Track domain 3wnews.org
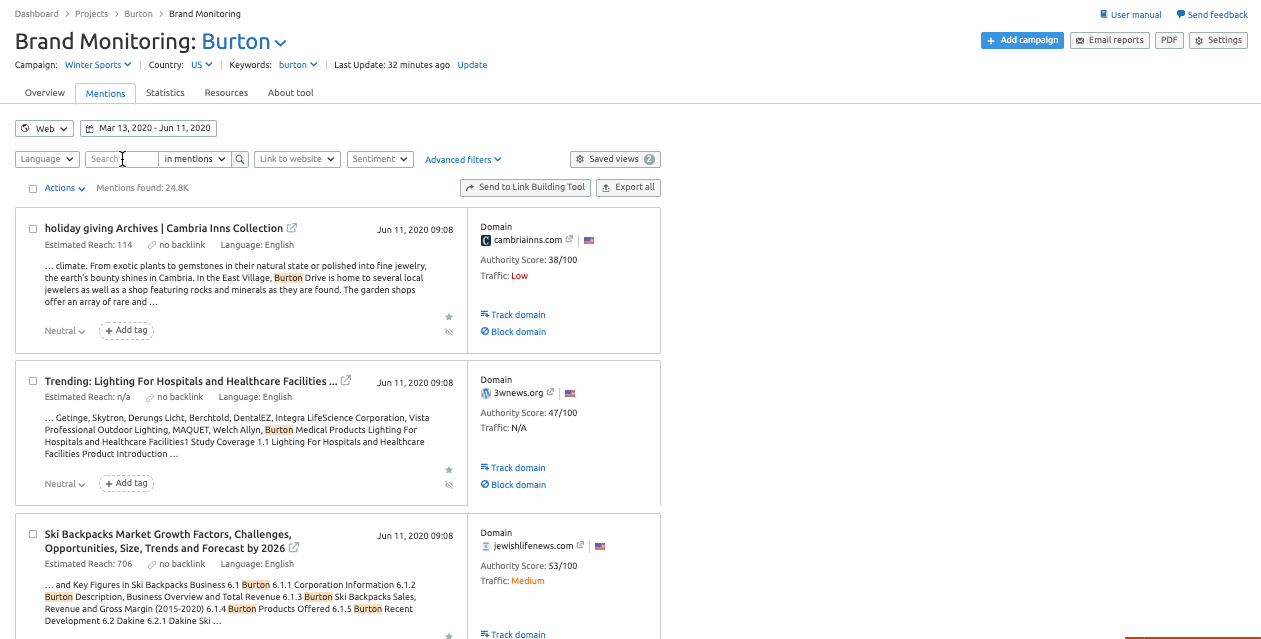Screen dimensions: 1261x639 pyautogui.click(x=513, y=468)
